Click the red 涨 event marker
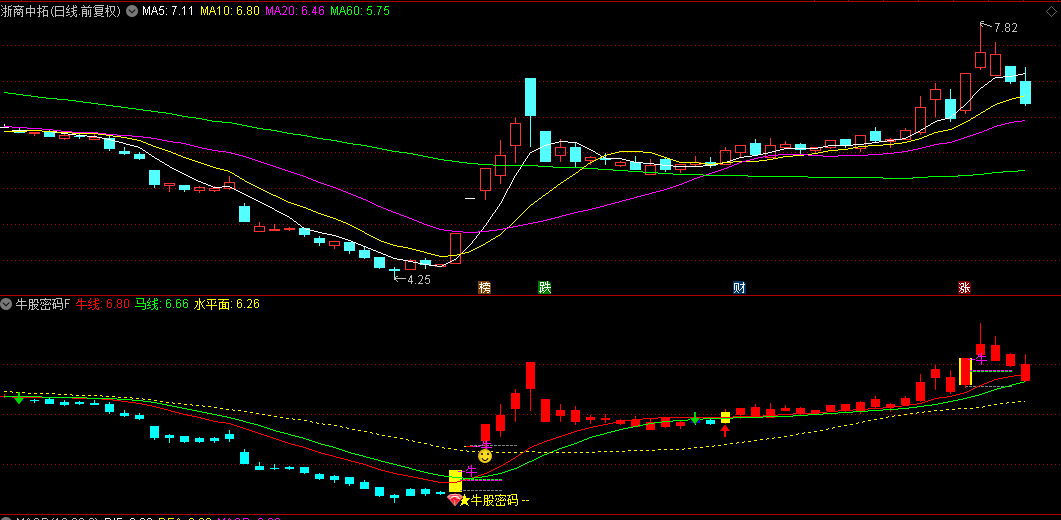 (964, 287)
